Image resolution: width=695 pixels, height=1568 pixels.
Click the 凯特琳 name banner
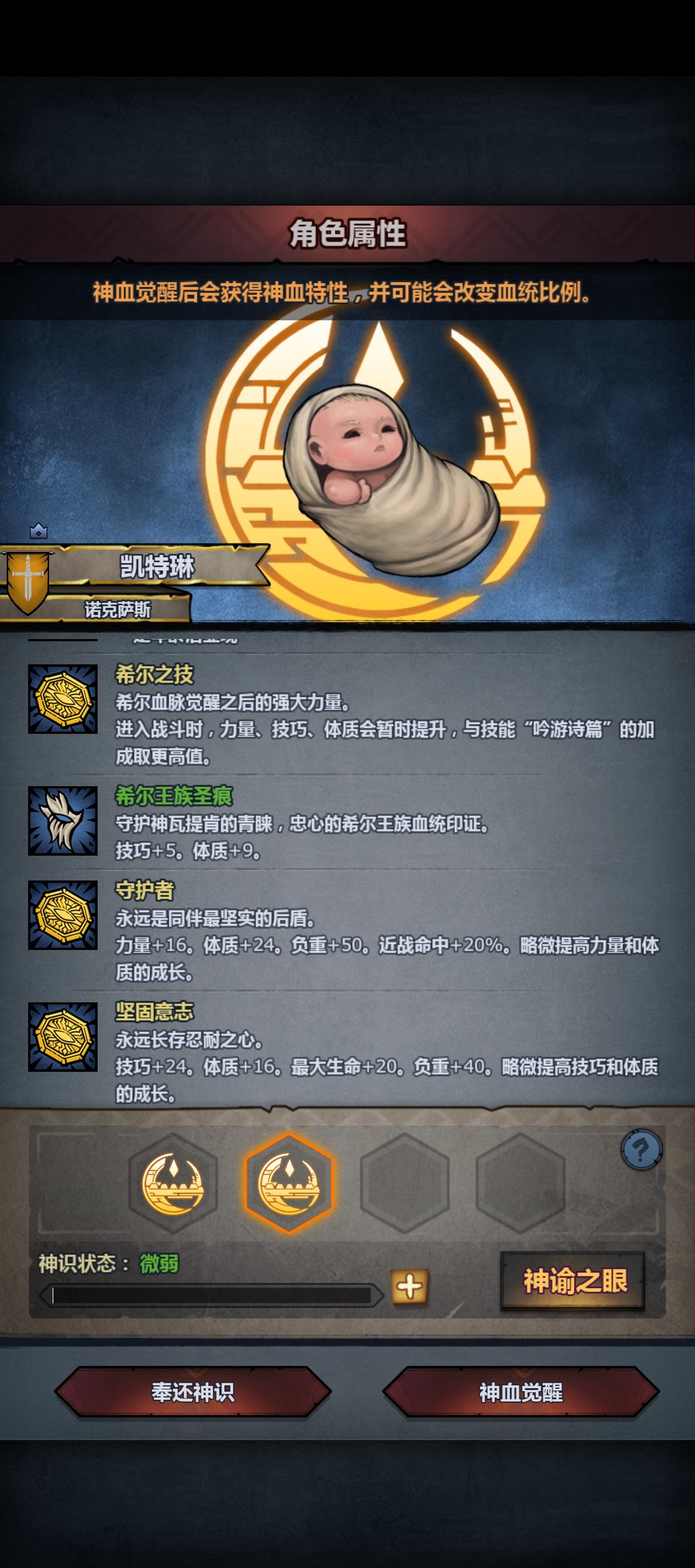(x=157, y=567)
